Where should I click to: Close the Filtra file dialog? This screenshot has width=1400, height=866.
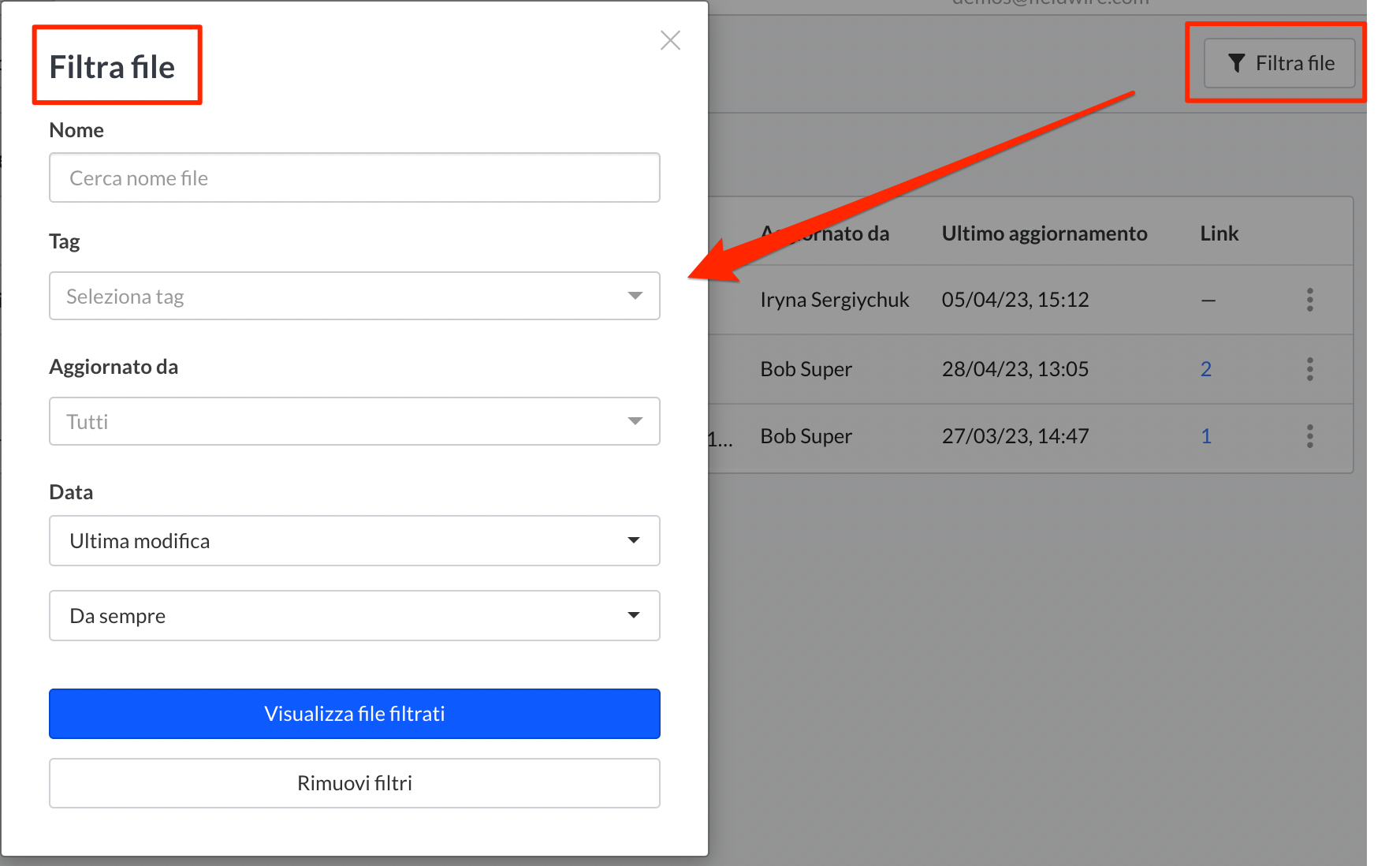coord(670,40)
